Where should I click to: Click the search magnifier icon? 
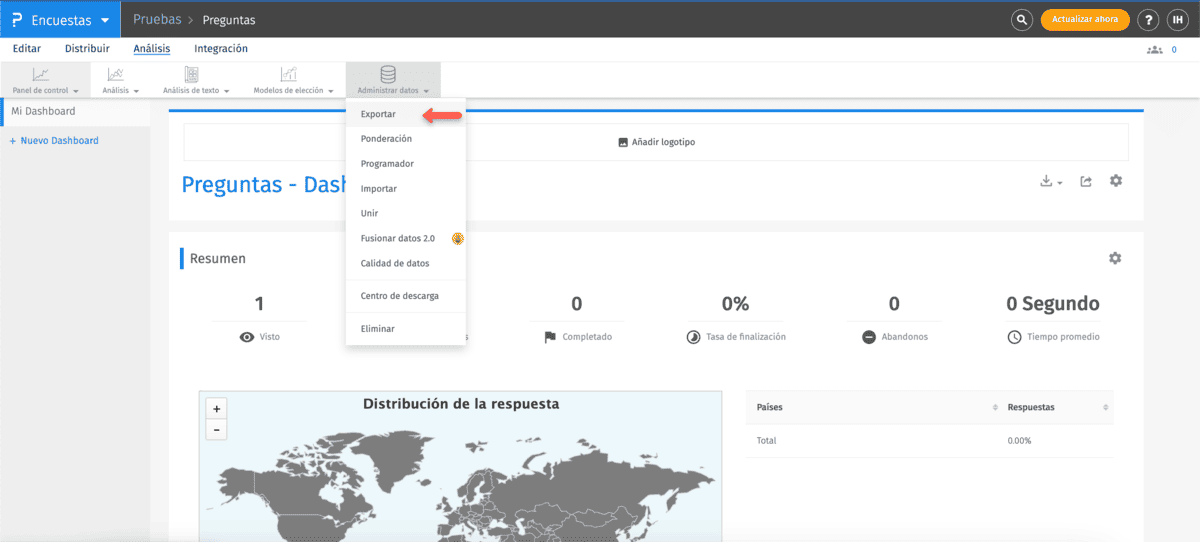[1021, 20]
